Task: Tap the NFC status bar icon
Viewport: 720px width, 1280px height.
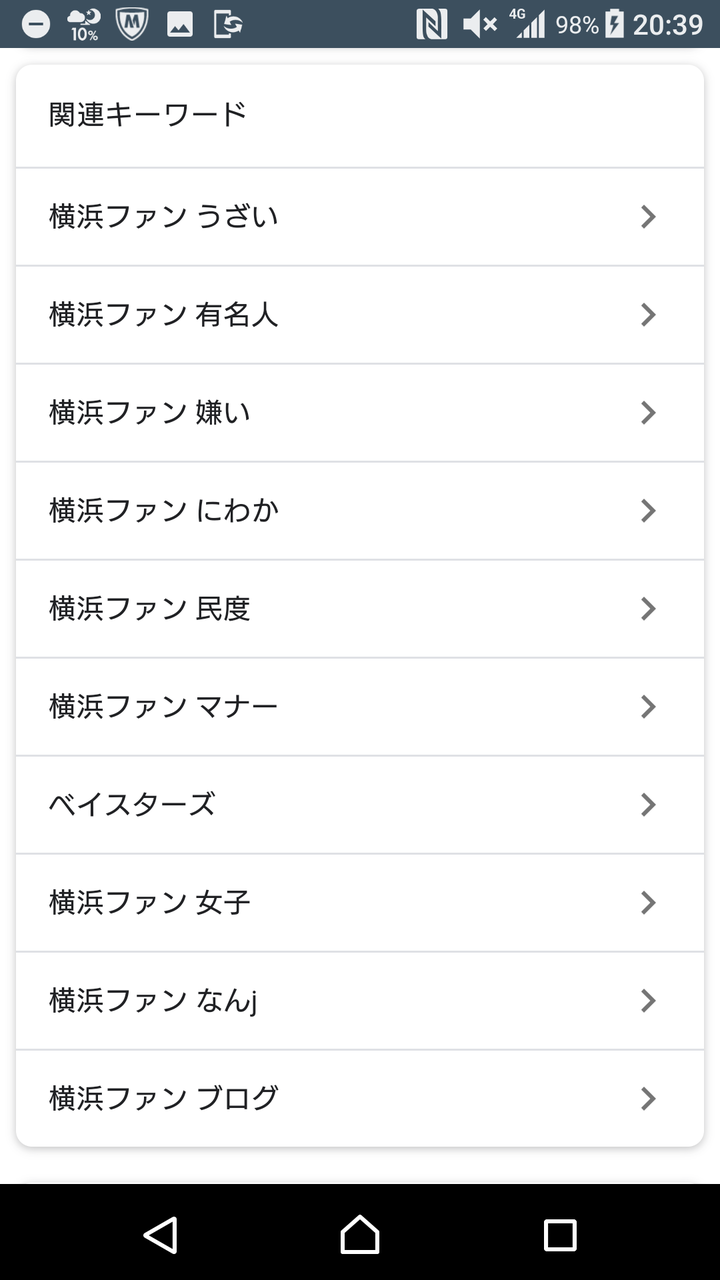Action: [431, 24]
